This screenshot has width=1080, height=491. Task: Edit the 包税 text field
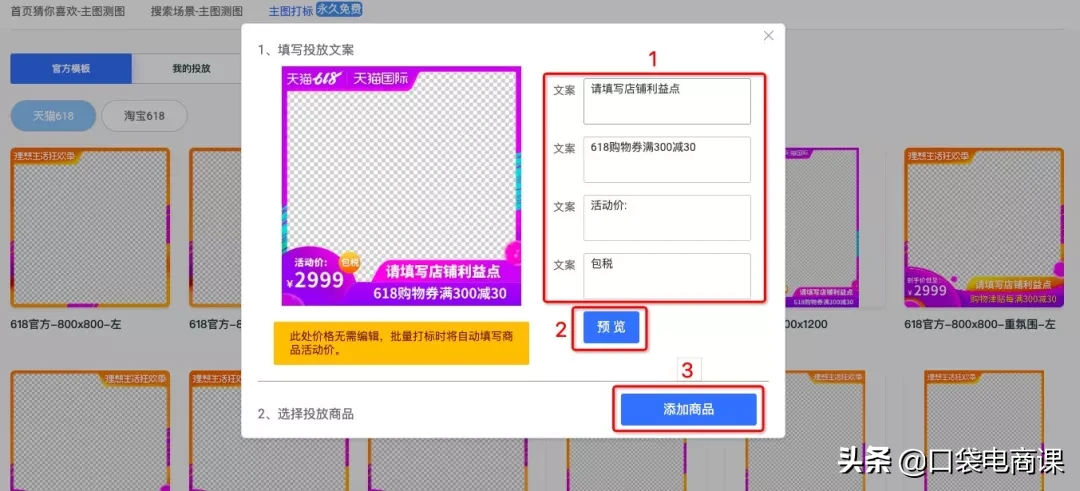pyautogui.click(x=667, y=276)
